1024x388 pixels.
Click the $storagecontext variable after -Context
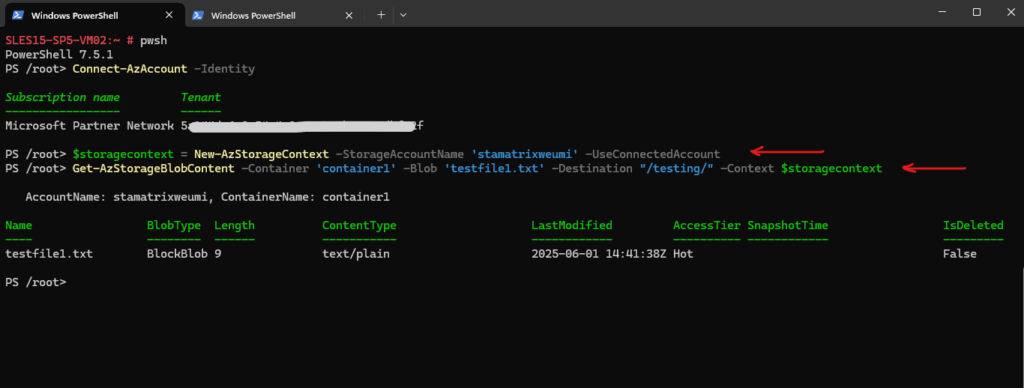pos(831,169)
